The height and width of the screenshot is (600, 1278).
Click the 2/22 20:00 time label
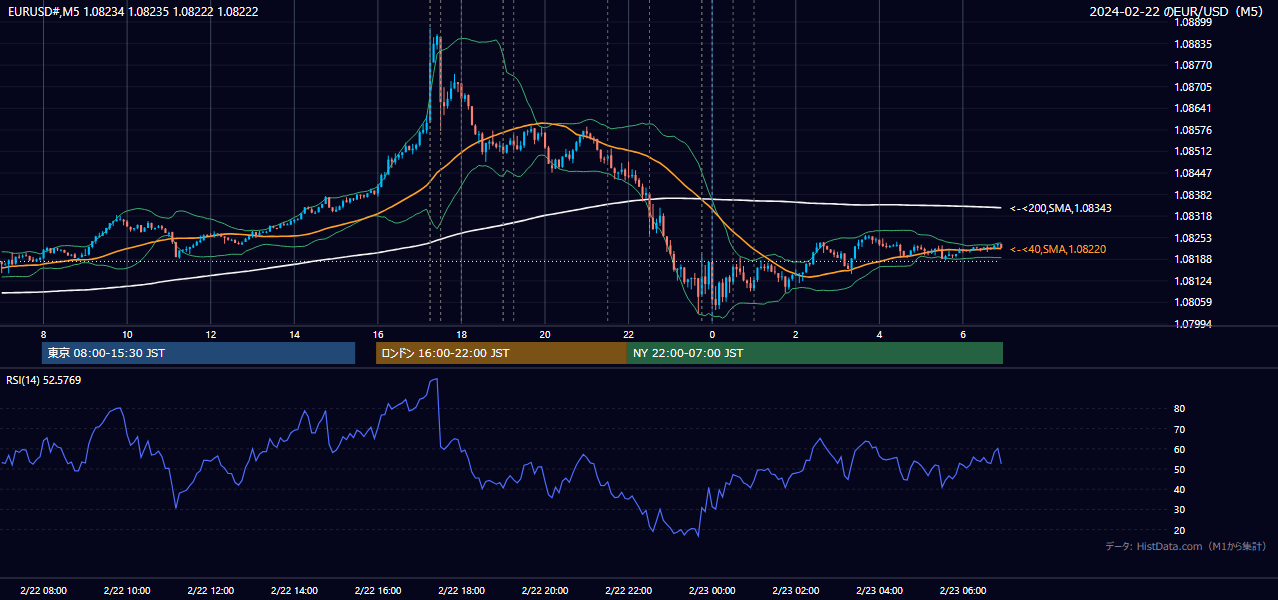pos(545,590)
